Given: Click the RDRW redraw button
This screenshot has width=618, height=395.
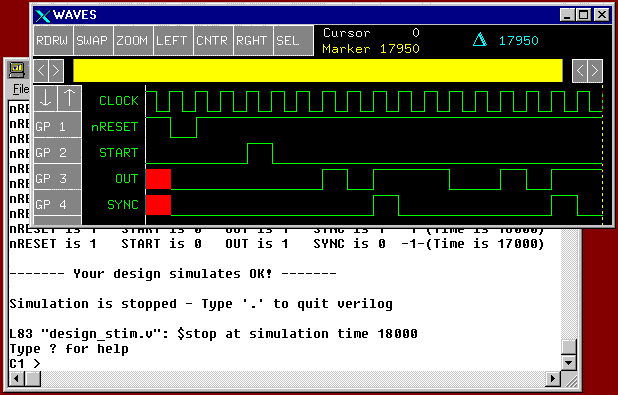Looking at the screenshot, I should 53,41.
